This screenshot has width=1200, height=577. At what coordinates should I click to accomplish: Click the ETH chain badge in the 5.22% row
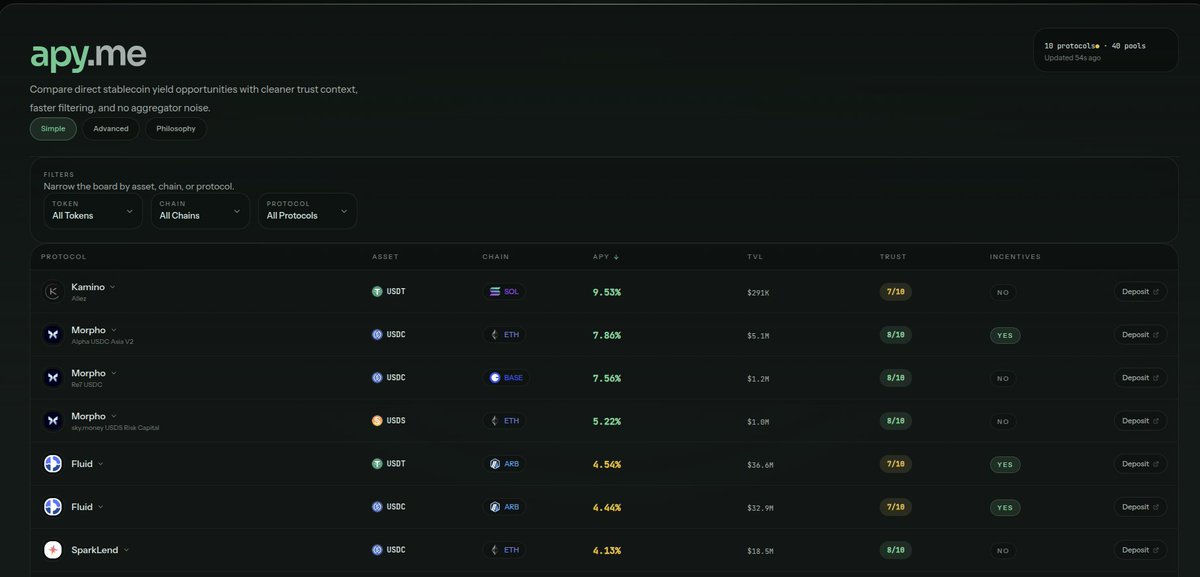point(504,421)
